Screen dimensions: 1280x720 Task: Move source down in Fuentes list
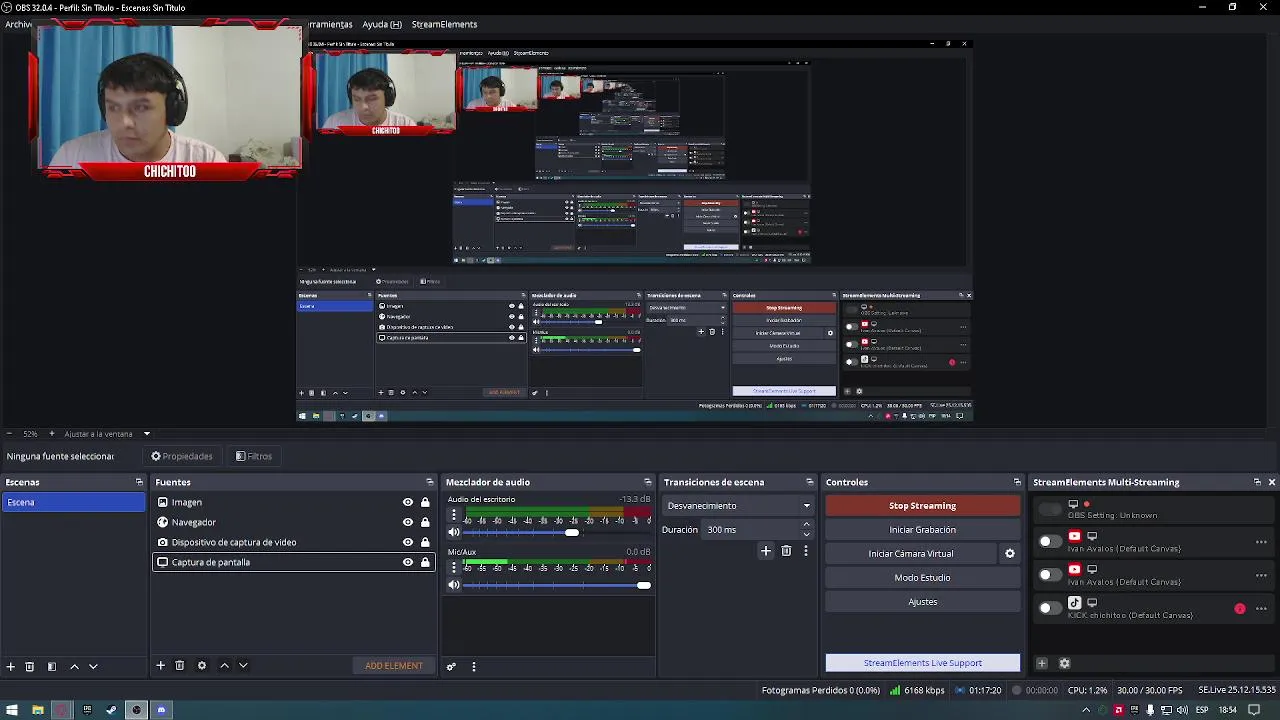pyautogui.click(x=243, y=665)
